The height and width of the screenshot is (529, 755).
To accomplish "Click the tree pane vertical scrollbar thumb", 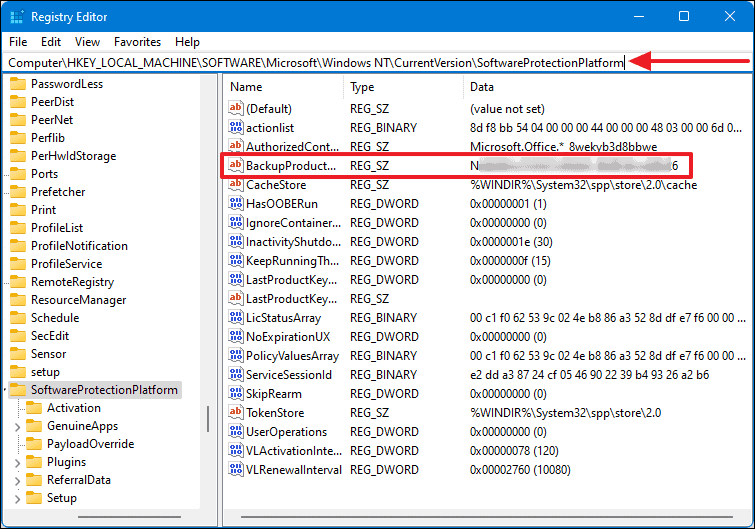I will pos(210,420).
